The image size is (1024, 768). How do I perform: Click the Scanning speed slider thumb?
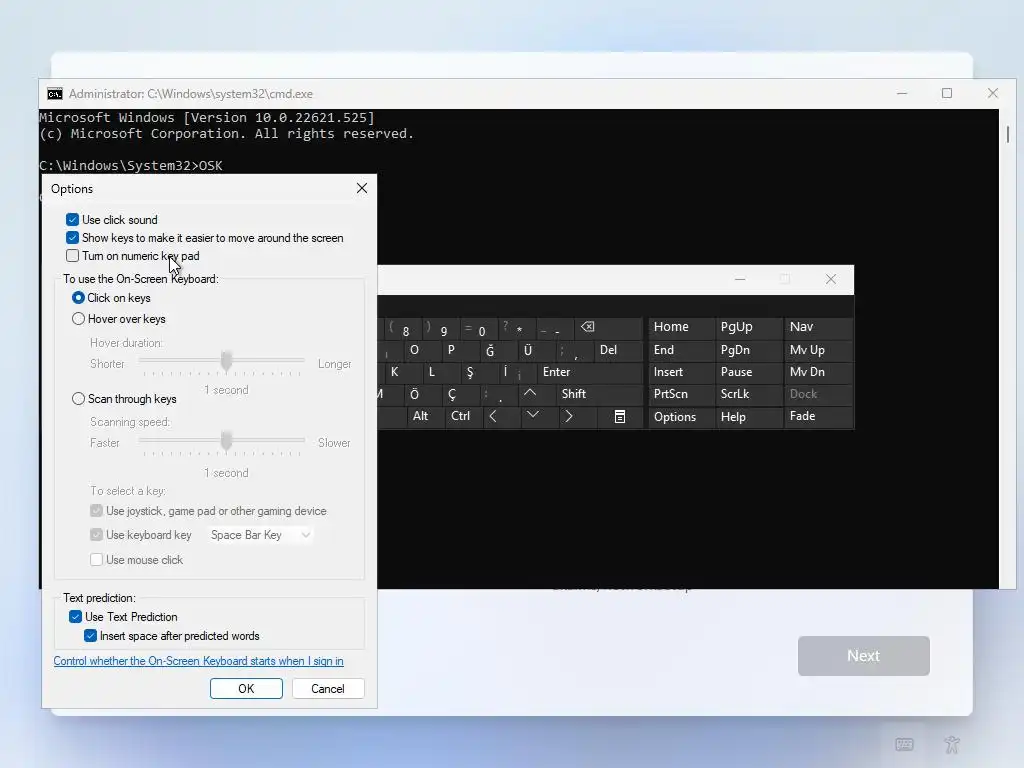[227, 441]
